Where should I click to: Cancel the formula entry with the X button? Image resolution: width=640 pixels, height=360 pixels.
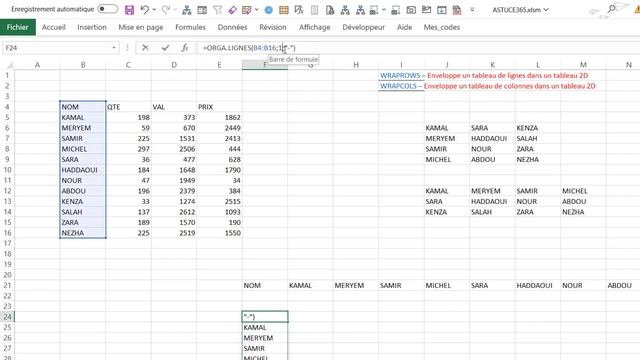pyautogui.click(x=145, y=48)
